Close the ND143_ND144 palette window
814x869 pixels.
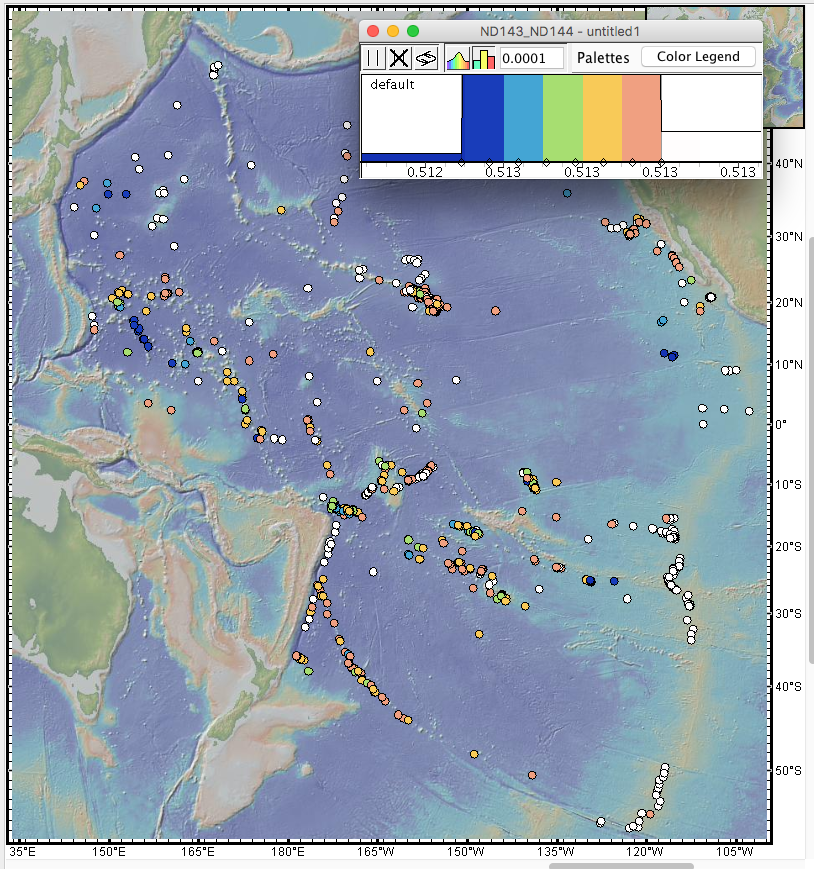373,31
